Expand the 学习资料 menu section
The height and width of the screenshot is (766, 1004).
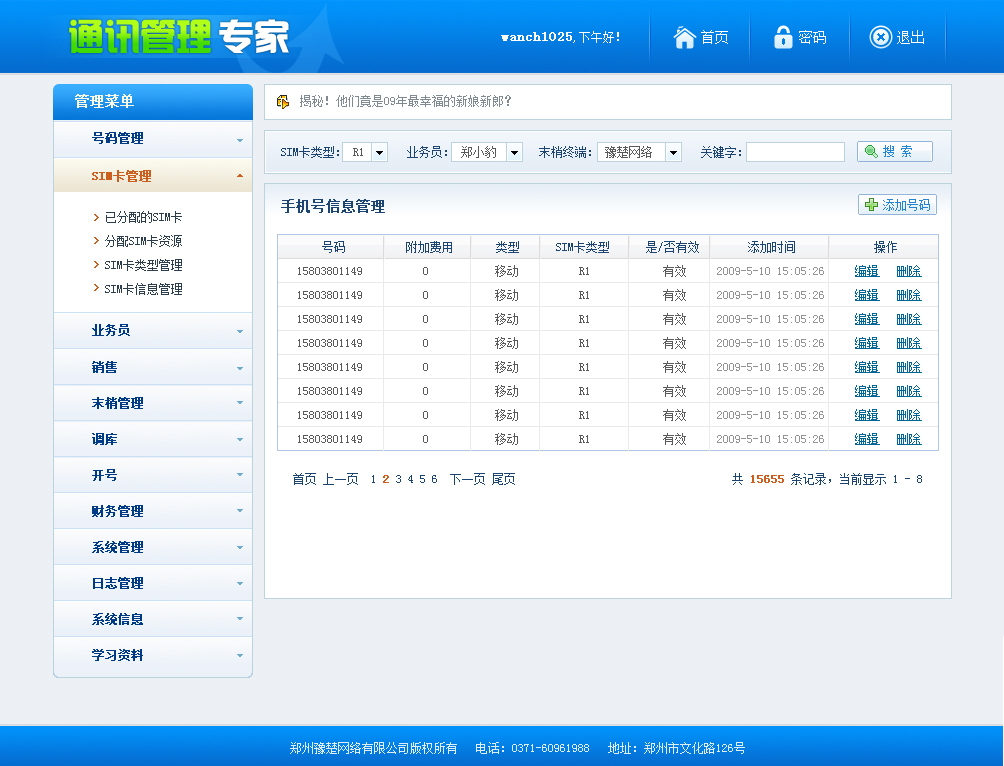153,655
